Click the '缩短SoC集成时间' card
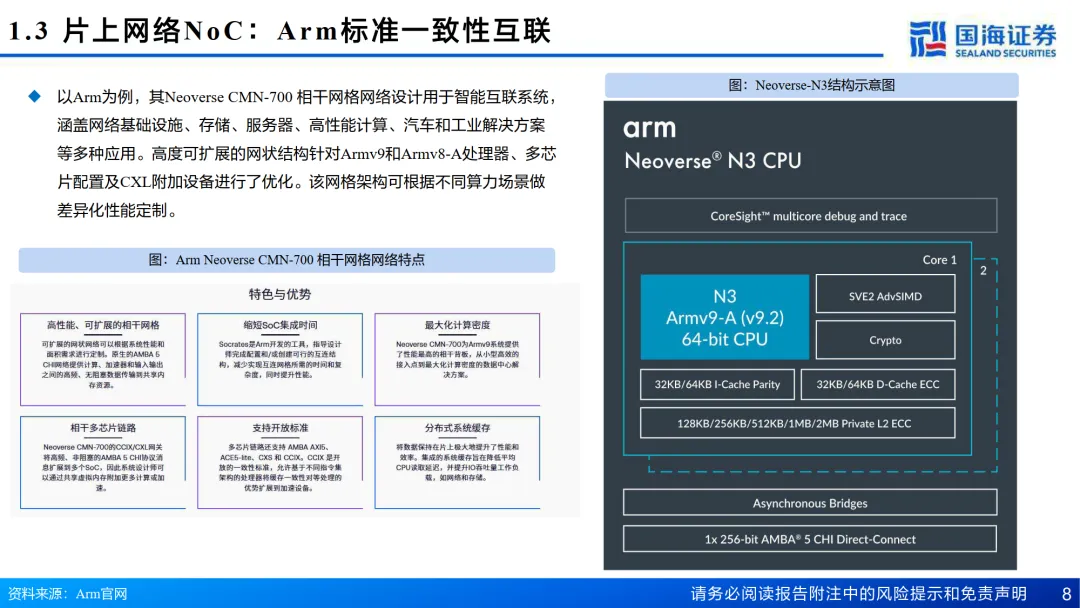Viewport: 1080px width, 608px height. (x=280, y=359)
